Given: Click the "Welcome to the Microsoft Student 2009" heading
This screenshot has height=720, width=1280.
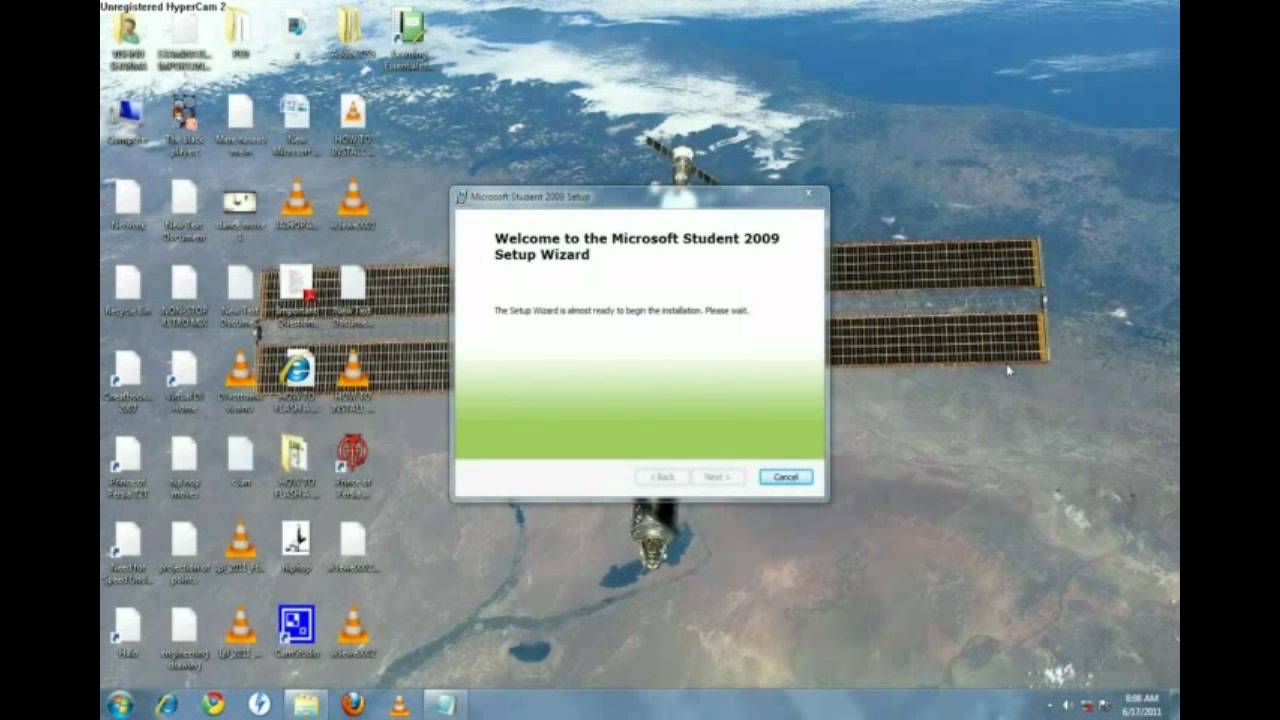Looking at the screenshot, I should 637,246.
